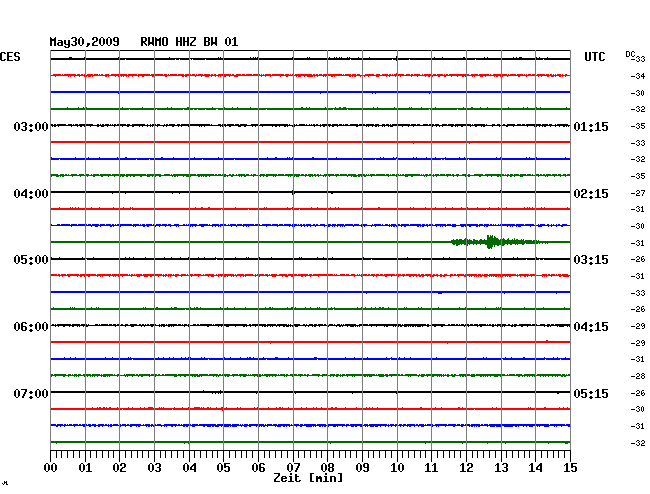
Task: Click minute tick label 12
Action: [466, 467]
